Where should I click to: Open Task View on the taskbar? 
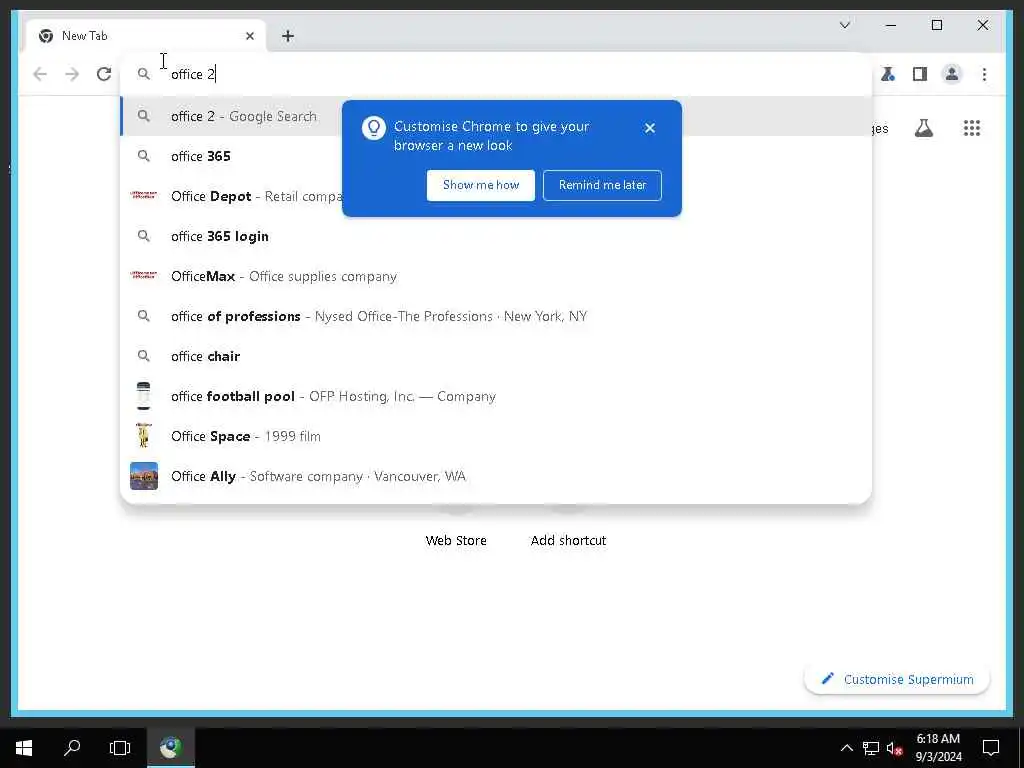(x=120, y=748)
